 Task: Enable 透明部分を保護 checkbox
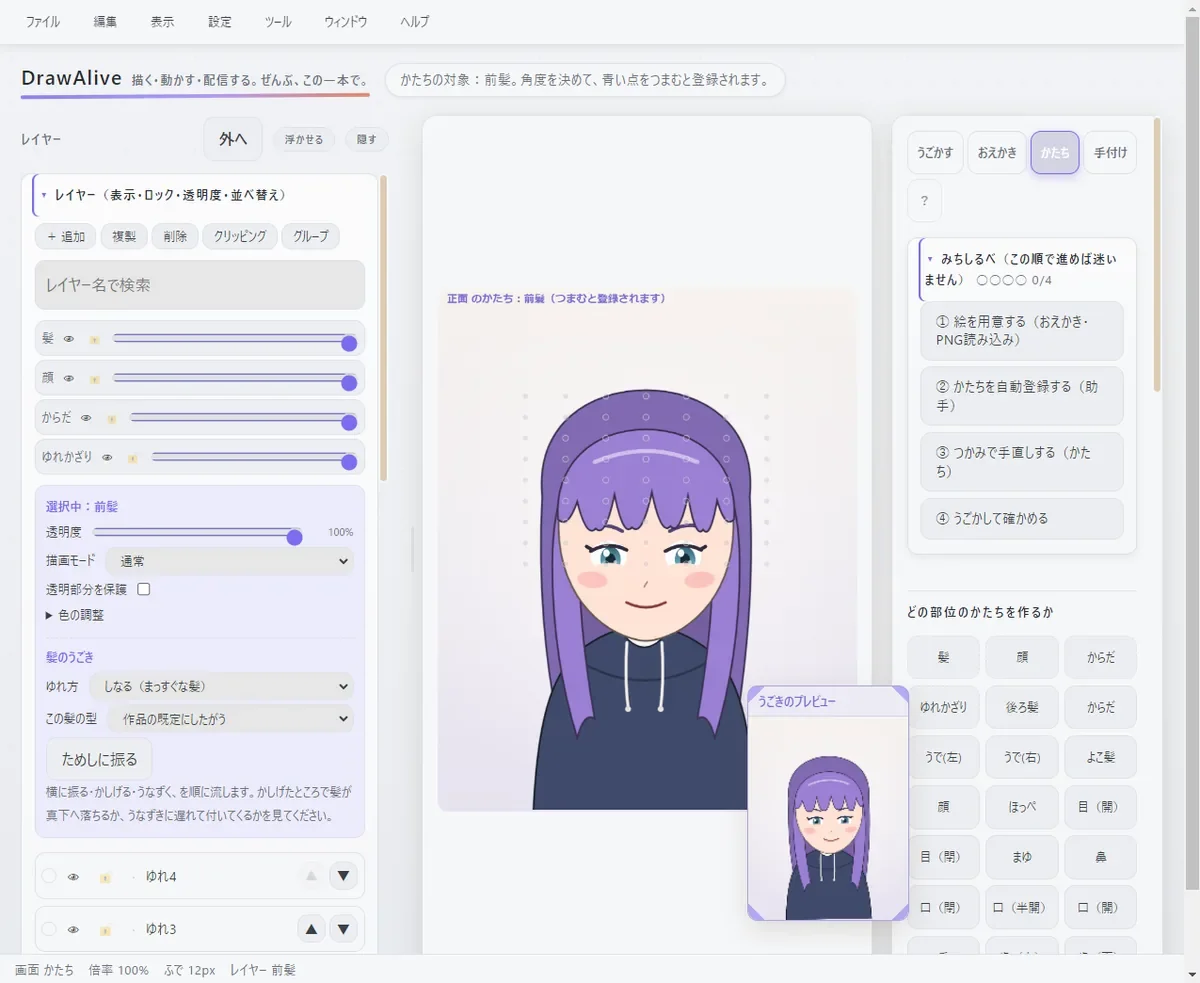[143, 589]
